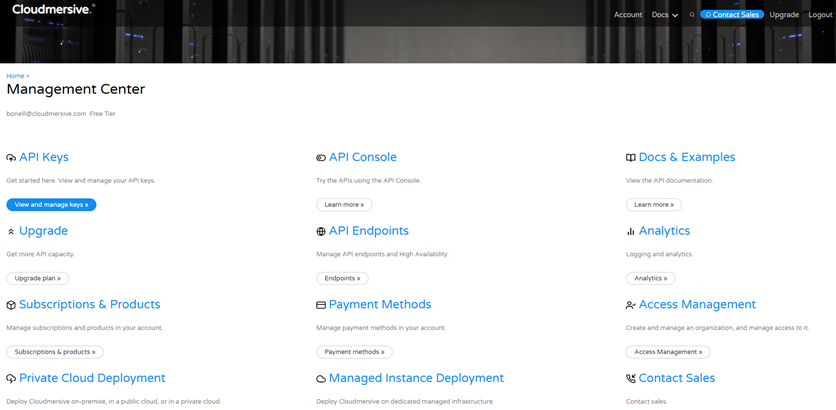Open the Access Management heading link
The image size is (836, 410).
point(697,304)
